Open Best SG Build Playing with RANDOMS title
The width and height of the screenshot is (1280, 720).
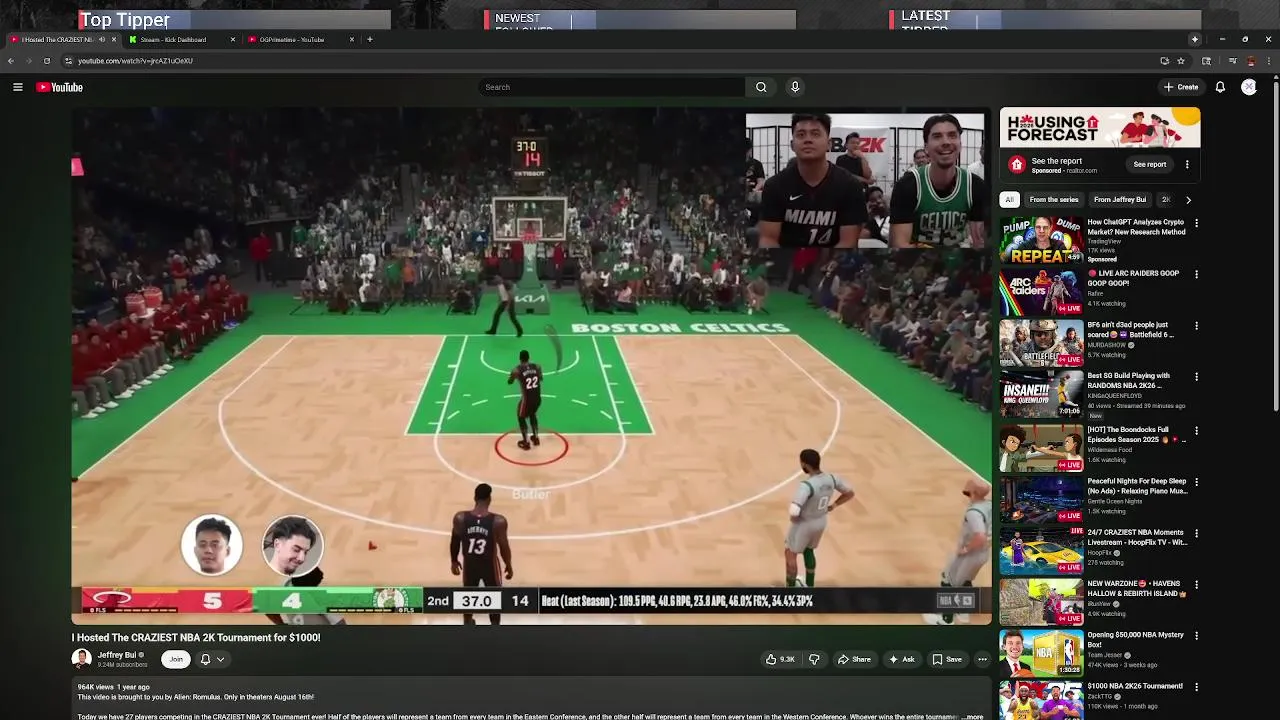click(x=1129, y=381)
